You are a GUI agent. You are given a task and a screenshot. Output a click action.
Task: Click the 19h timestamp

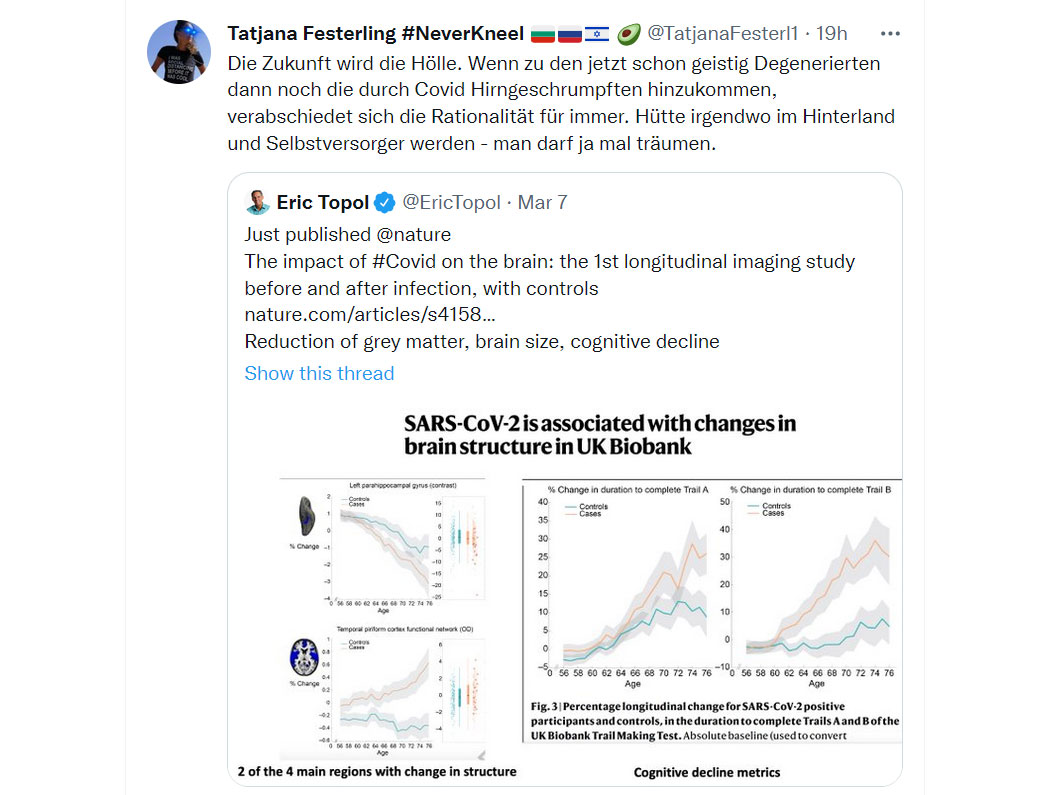[x=832, y=33]
